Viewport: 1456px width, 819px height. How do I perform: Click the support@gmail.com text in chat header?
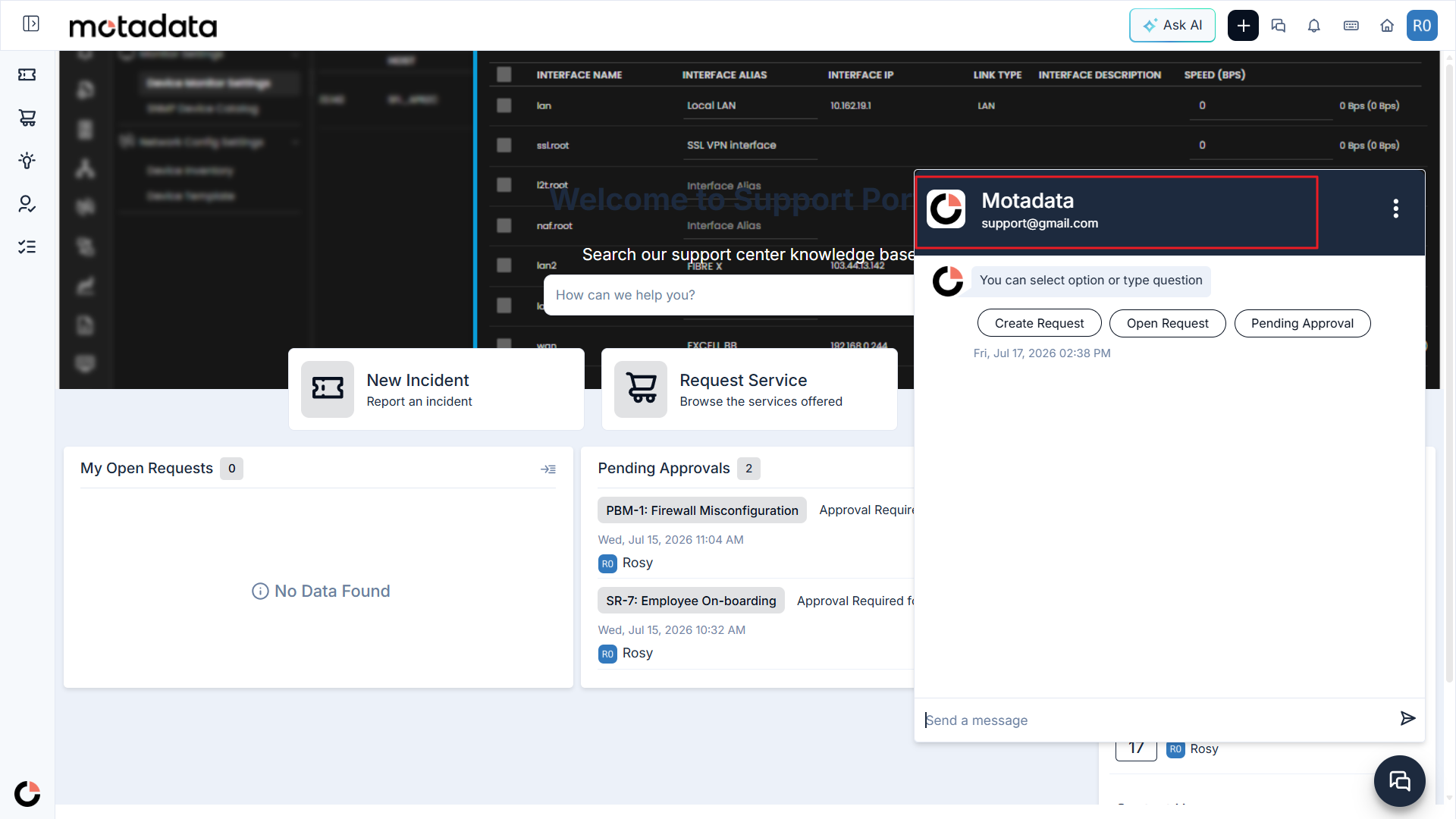(1040, 224)
